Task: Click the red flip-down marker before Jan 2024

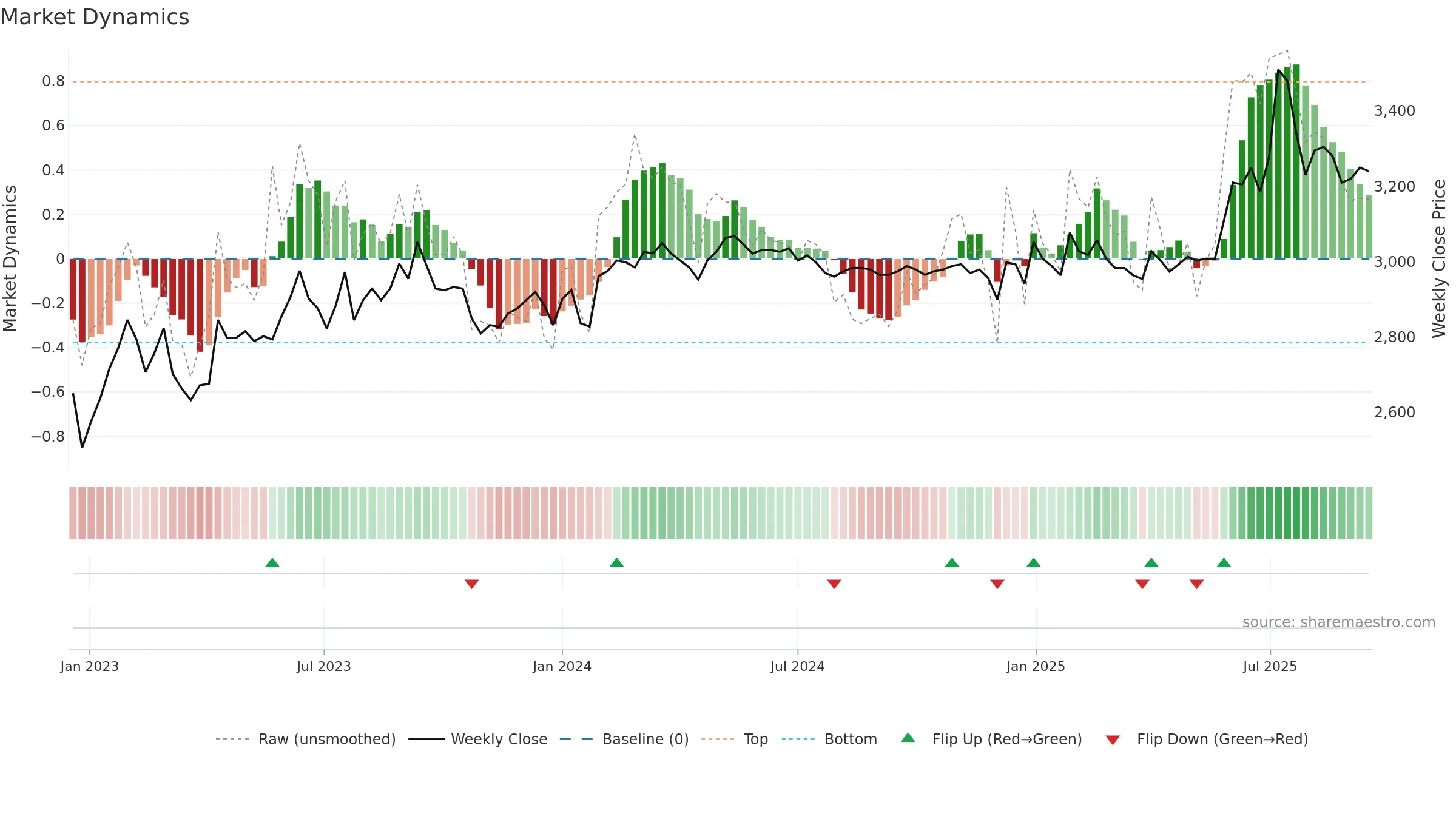Action: 472,584
